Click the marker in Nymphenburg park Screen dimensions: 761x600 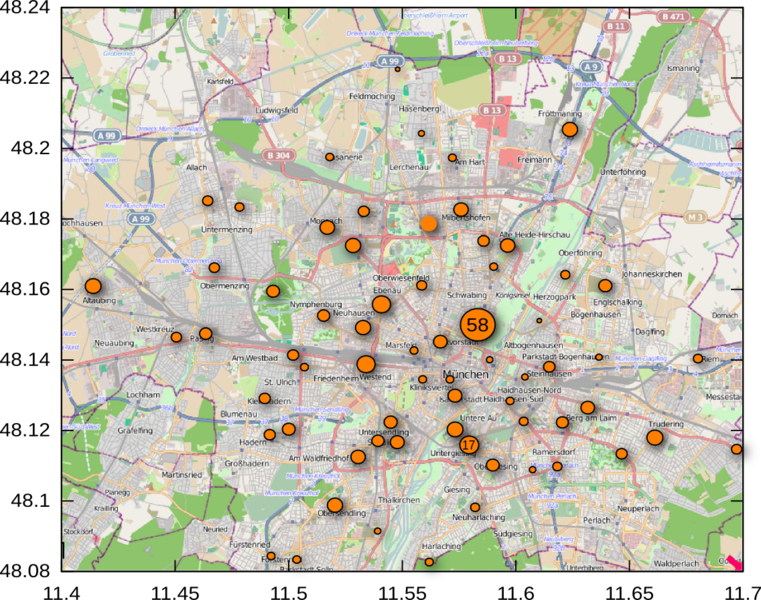273,291
